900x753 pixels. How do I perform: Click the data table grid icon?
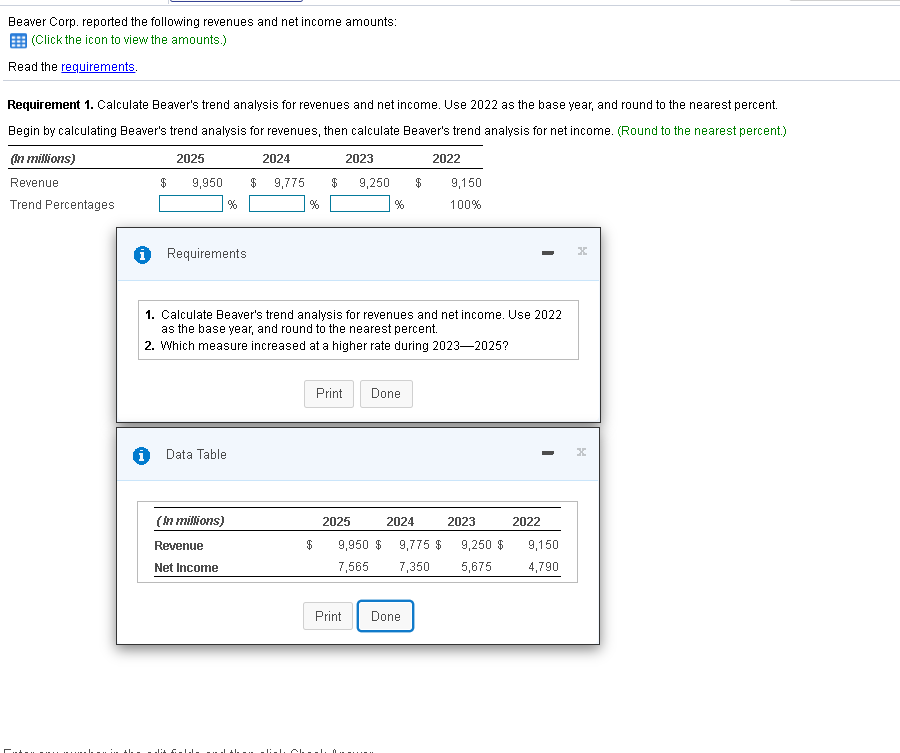pyautogui.click(x=18, y=41)
